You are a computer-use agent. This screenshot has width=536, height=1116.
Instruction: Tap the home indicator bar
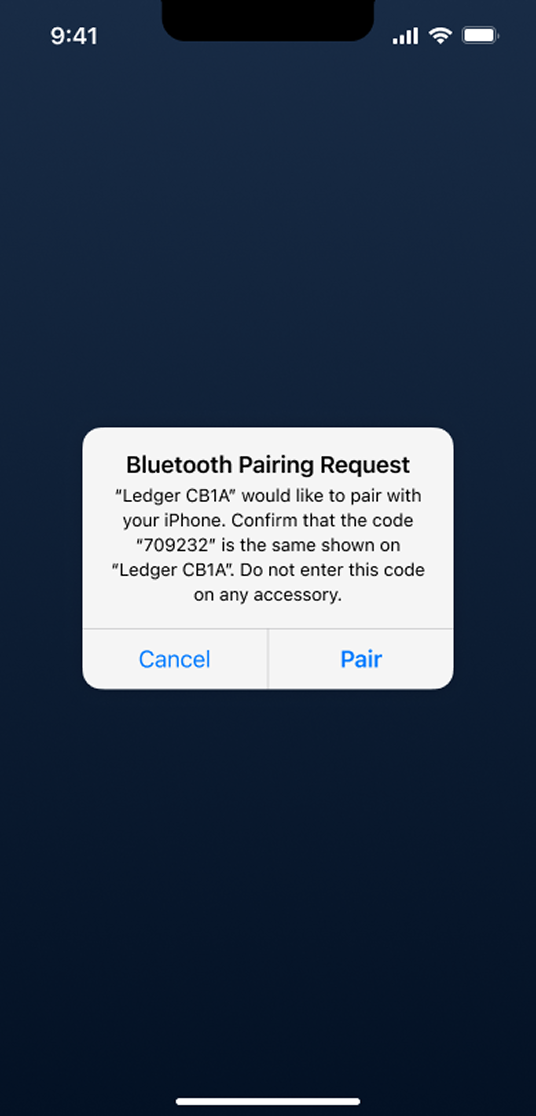268,1102
